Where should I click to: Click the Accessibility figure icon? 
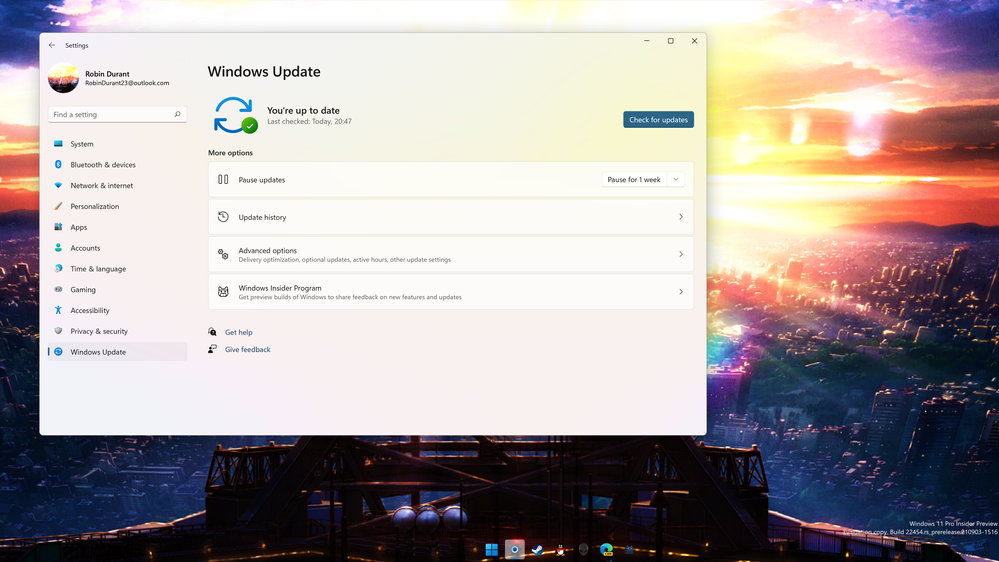(x=58, y=310)
